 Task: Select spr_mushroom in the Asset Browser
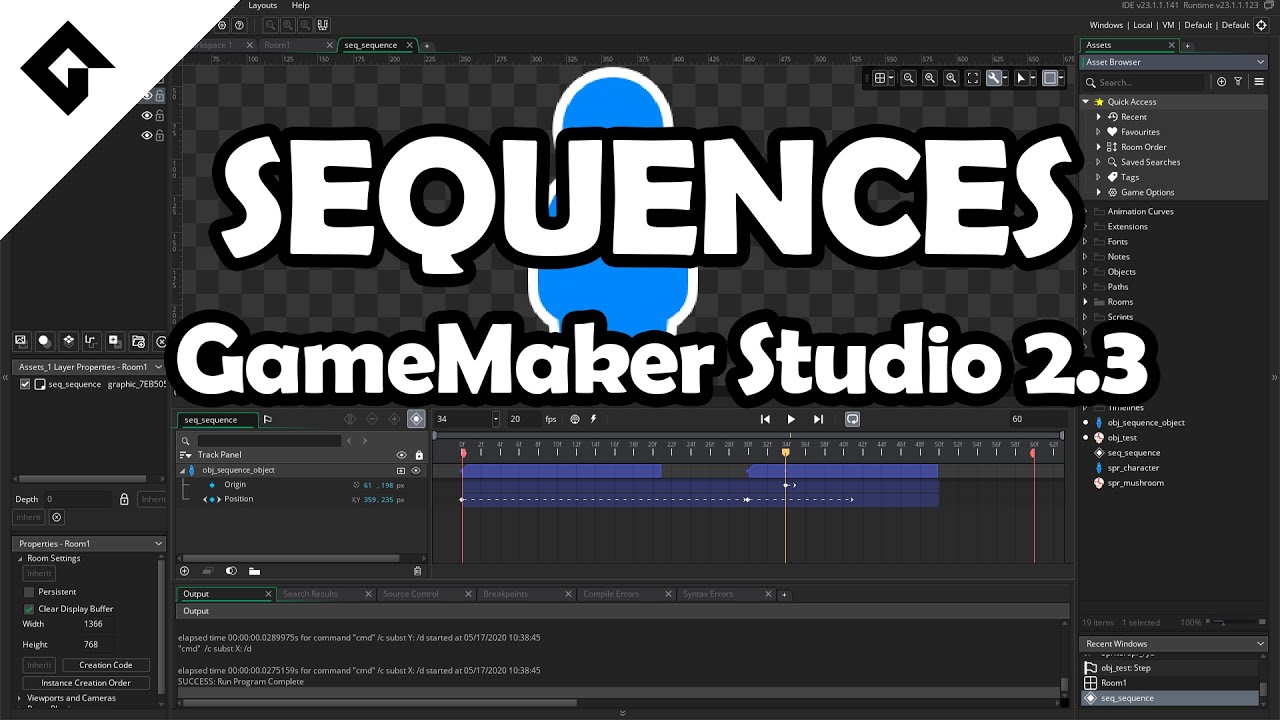tap(1135, 483)
